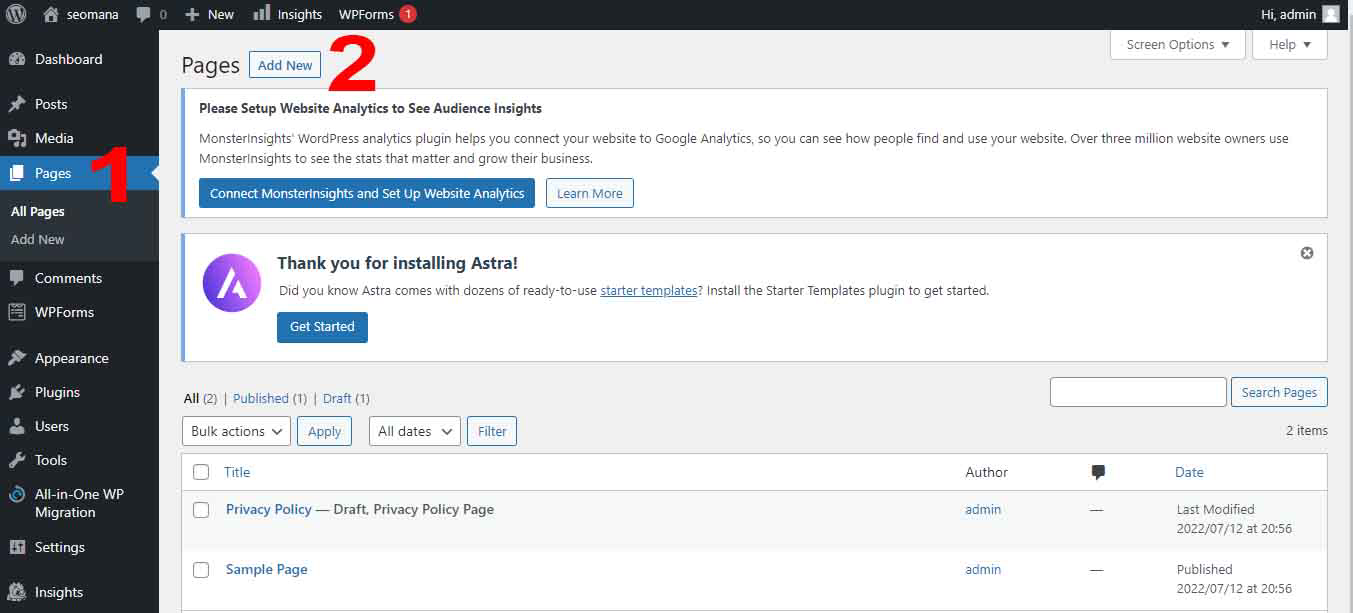Open the Sample Page title link
Image resolution: width=1353 pixels, height=613 pixels.
[267, 569]
